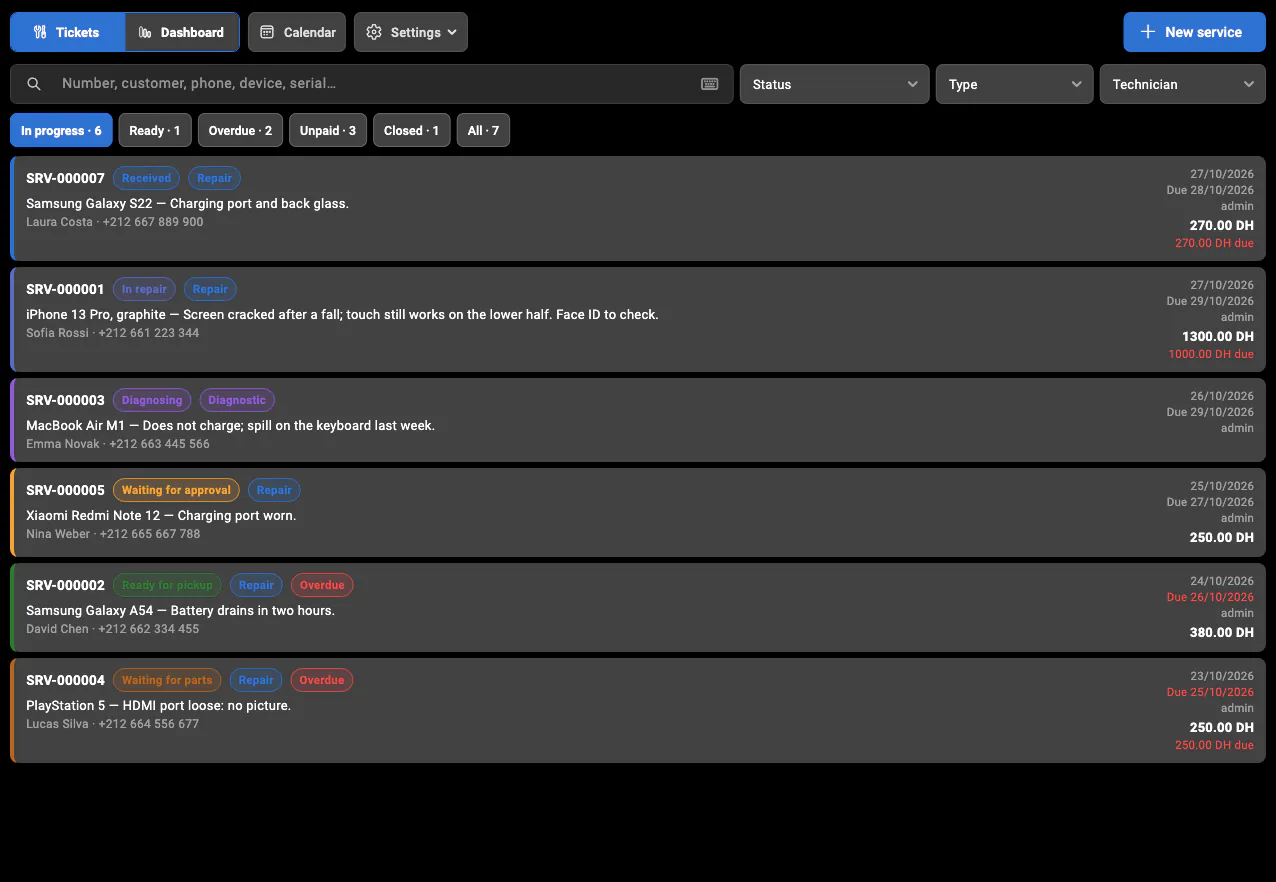Open ticket SRV-000002
1276x882 pixels.
(638, 607)
